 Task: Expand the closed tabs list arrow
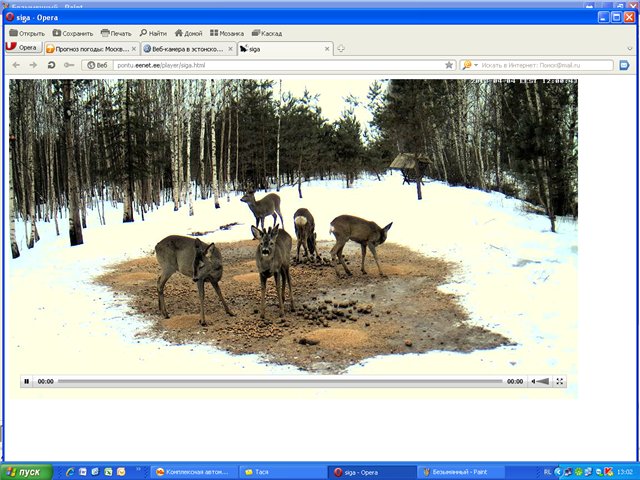(x=630, y=49)
